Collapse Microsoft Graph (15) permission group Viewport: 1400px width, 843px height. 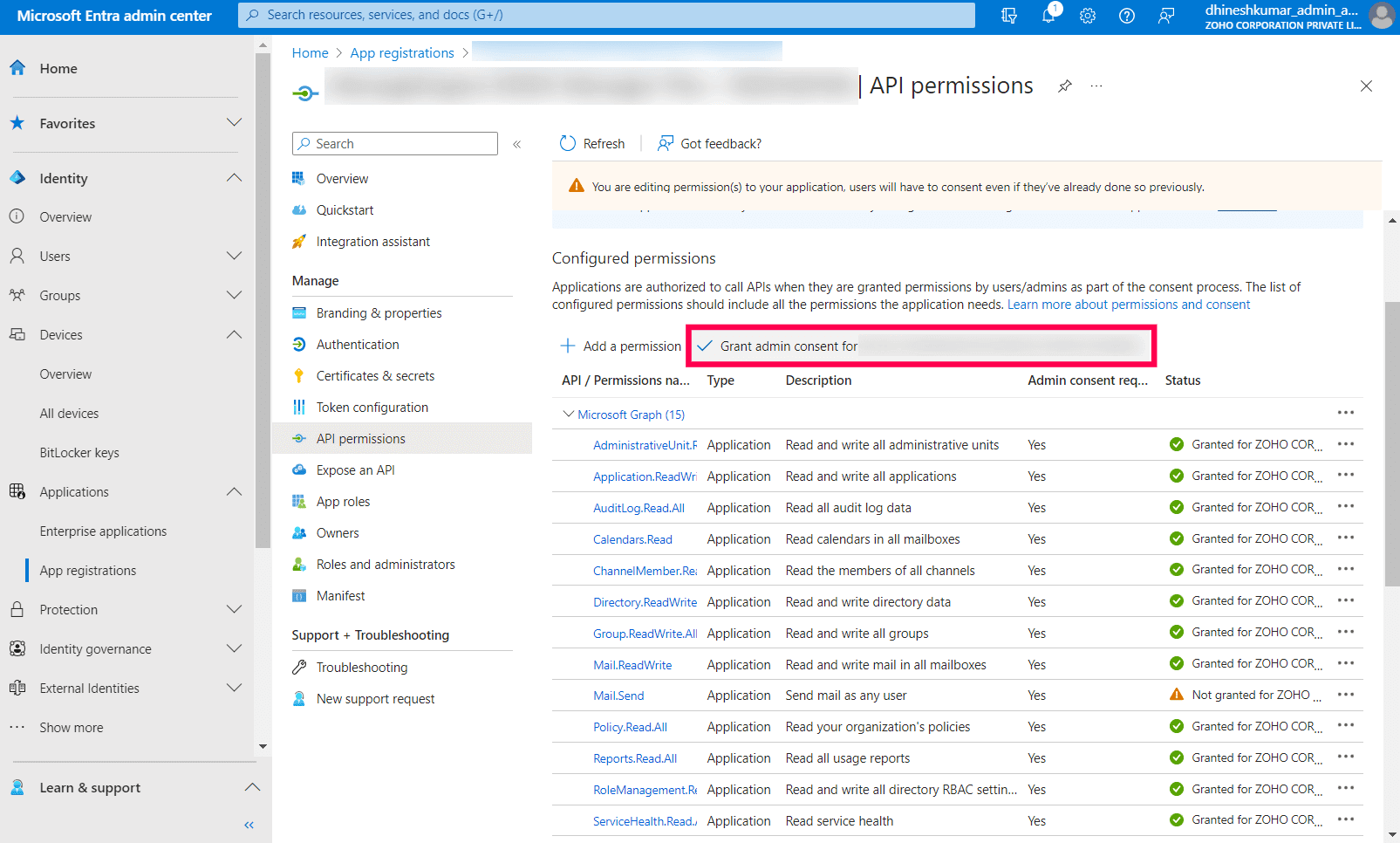coord(569,414)
